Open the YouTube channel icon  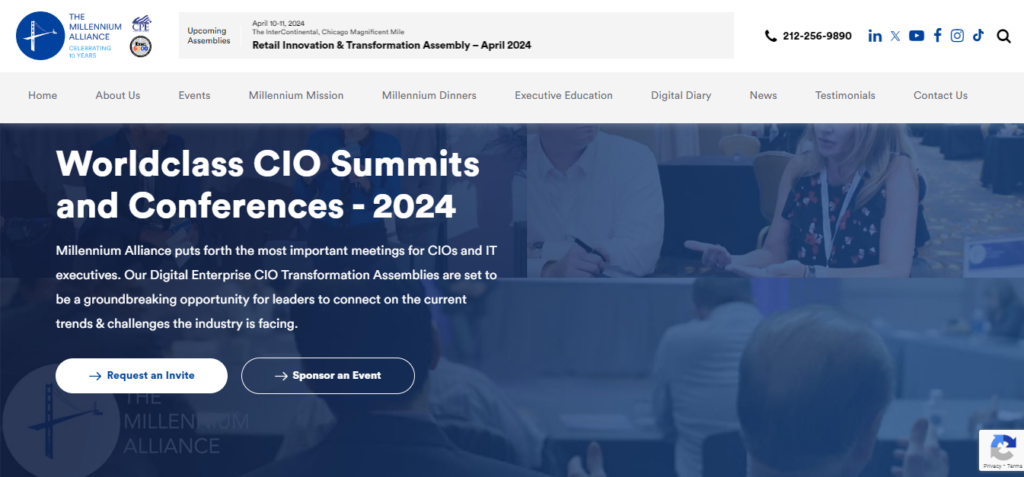[916, 36]
